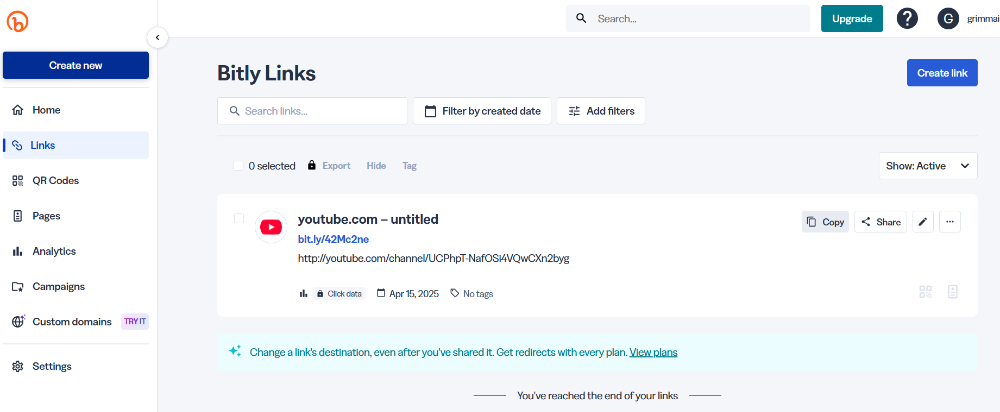Open the Show: Active dropdown
The width and height of the screenshot is (1000, 412).
(928, 166)
